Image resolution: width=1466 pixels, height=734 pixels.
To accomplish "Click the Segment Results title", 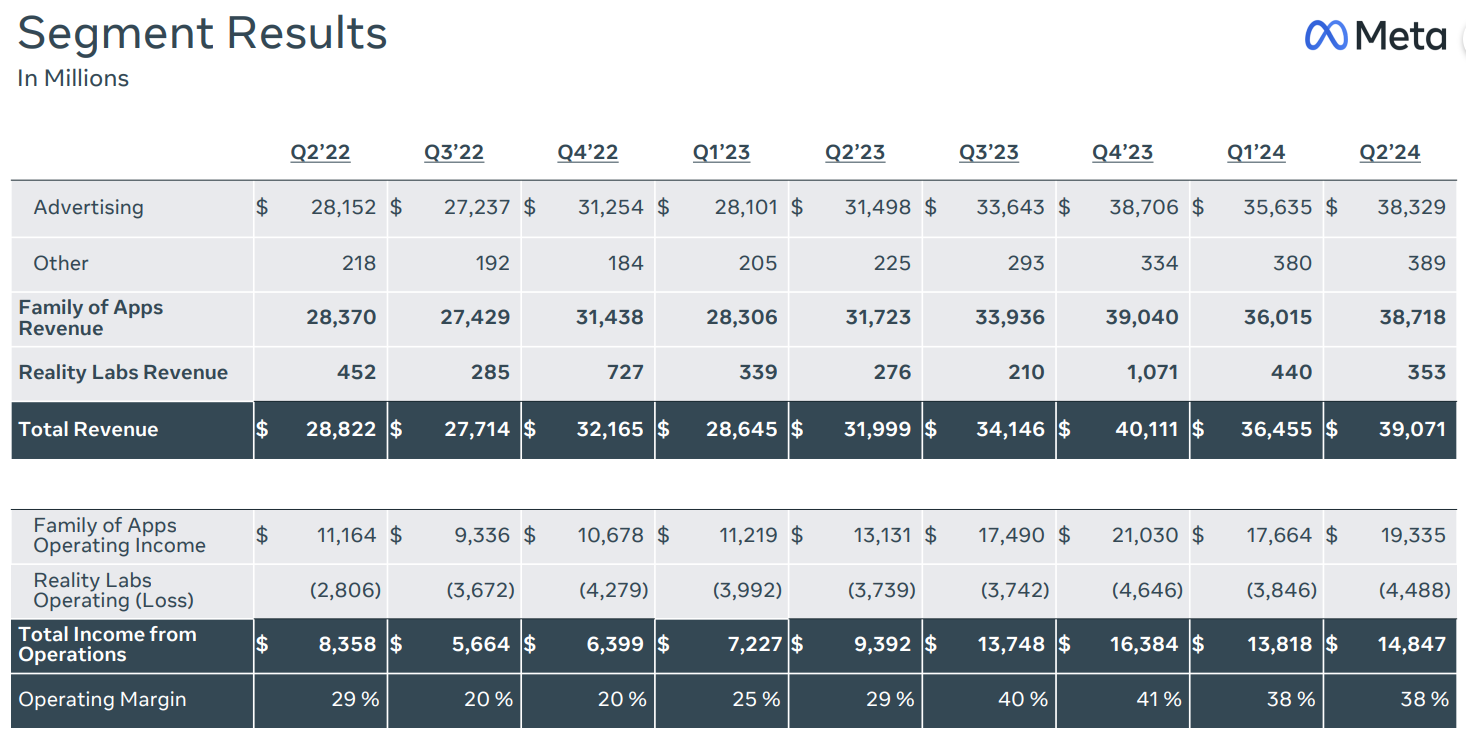I will [x=202, y=33].
